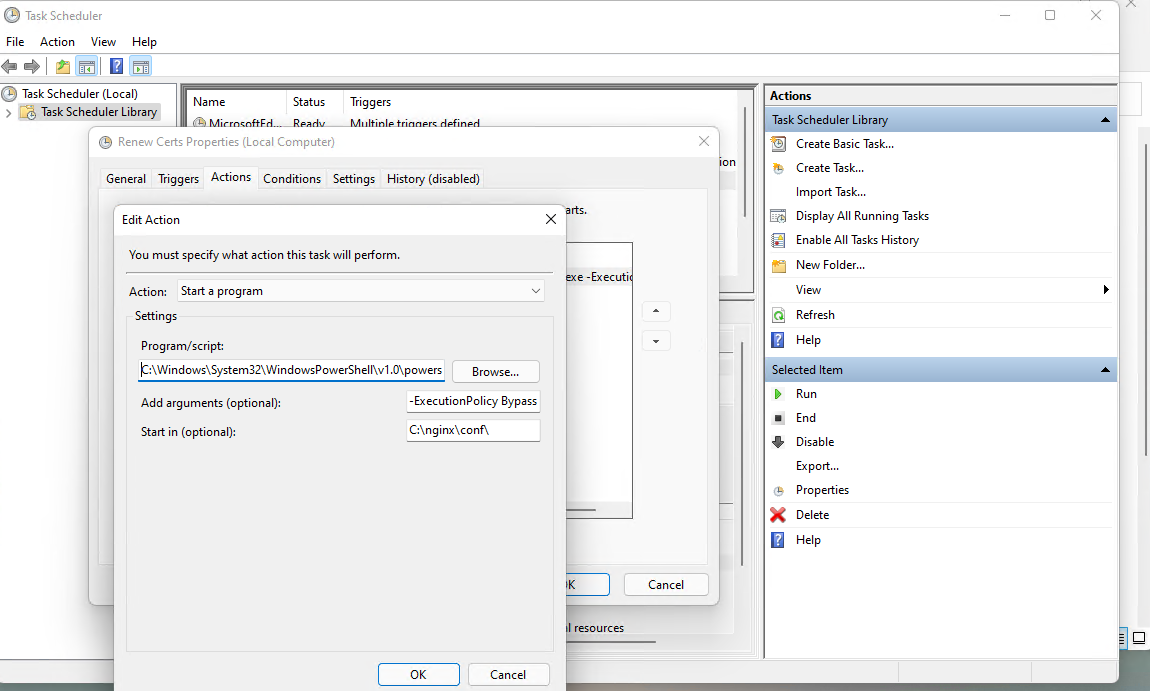The height and width of the screenshot is (691, 1150).
Task: Switch to the Triggers tab
Action: (x=178, y=179)
